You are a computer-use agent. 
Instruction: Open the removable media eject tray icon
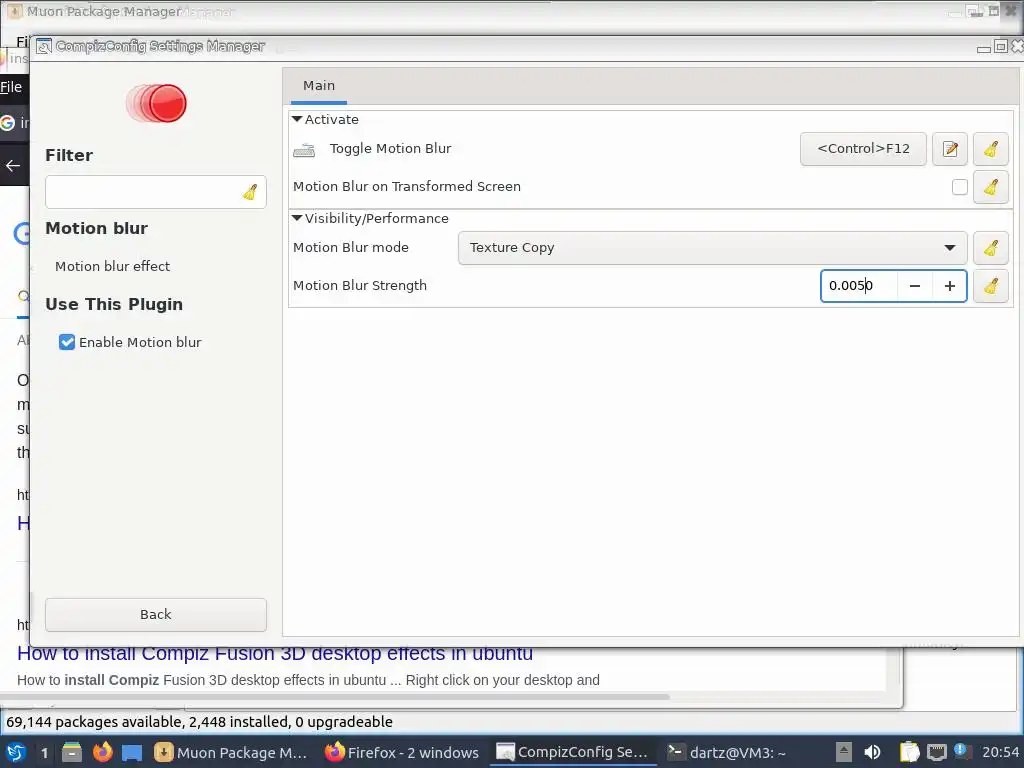[844, 753]
